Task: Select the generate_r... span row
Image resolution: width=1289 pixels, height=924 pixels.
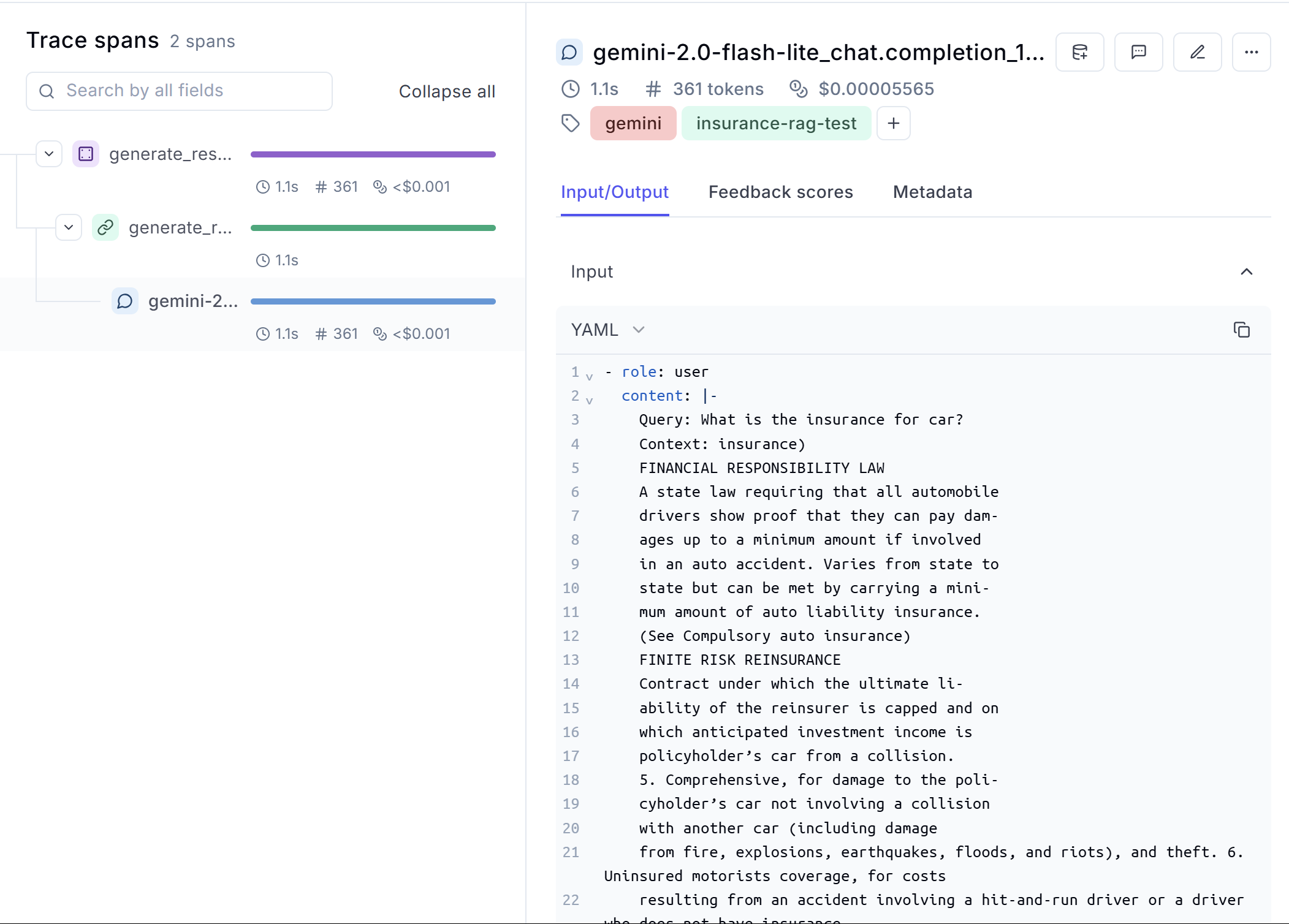Action: (x=262, y=241)
